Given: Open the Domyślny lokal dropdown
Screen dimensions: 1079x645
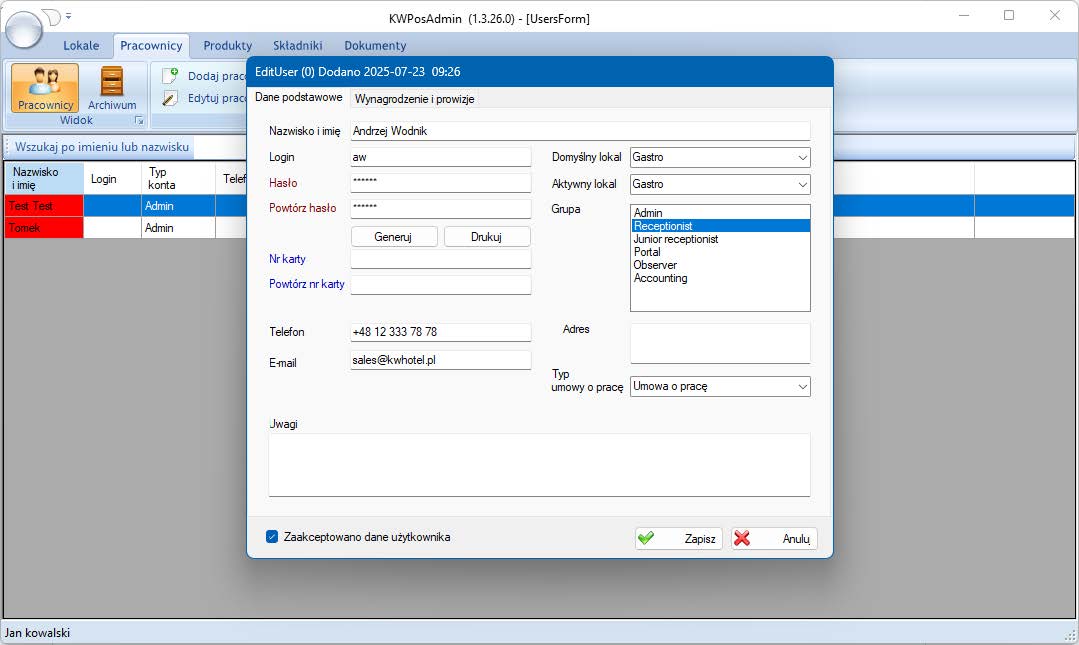Looking at the screenshot, I should pos(802,158).
